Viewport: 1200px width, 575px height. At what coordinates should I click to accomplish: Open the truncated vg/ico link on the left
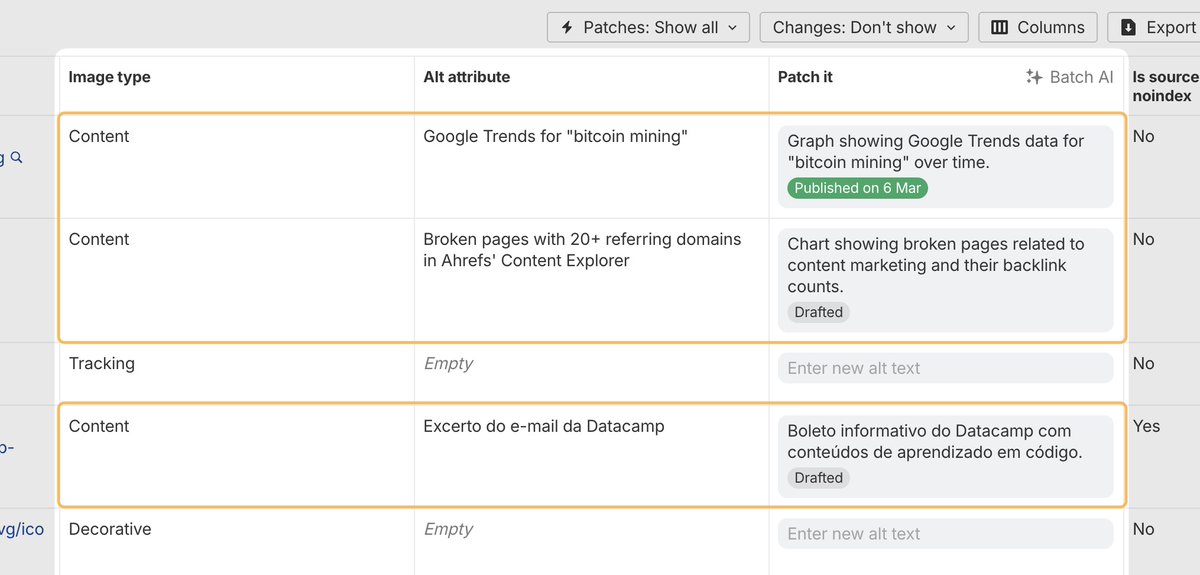22,529
